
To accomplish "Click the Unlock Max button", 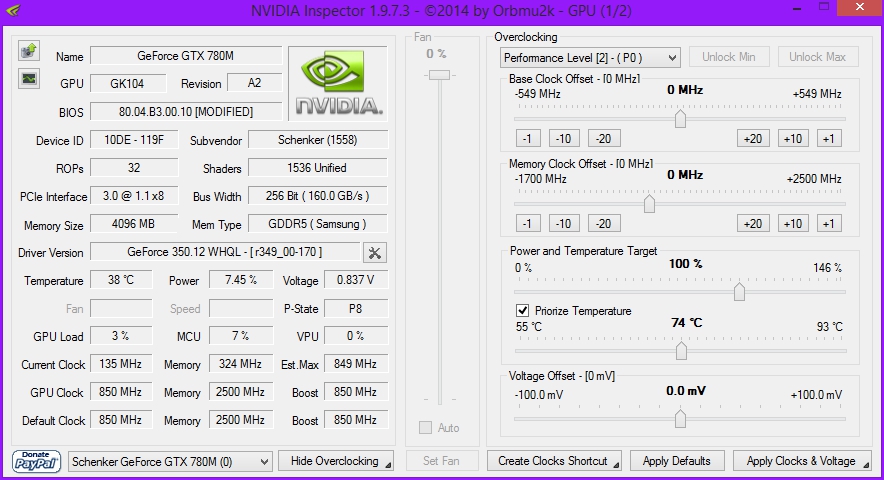I will coord(817,57).
